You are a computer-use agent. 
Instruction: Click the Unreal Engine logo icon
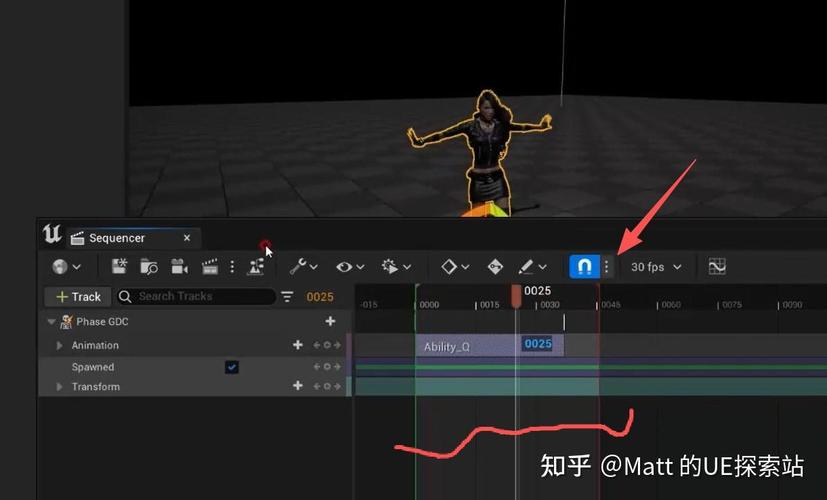pos(52,234)
